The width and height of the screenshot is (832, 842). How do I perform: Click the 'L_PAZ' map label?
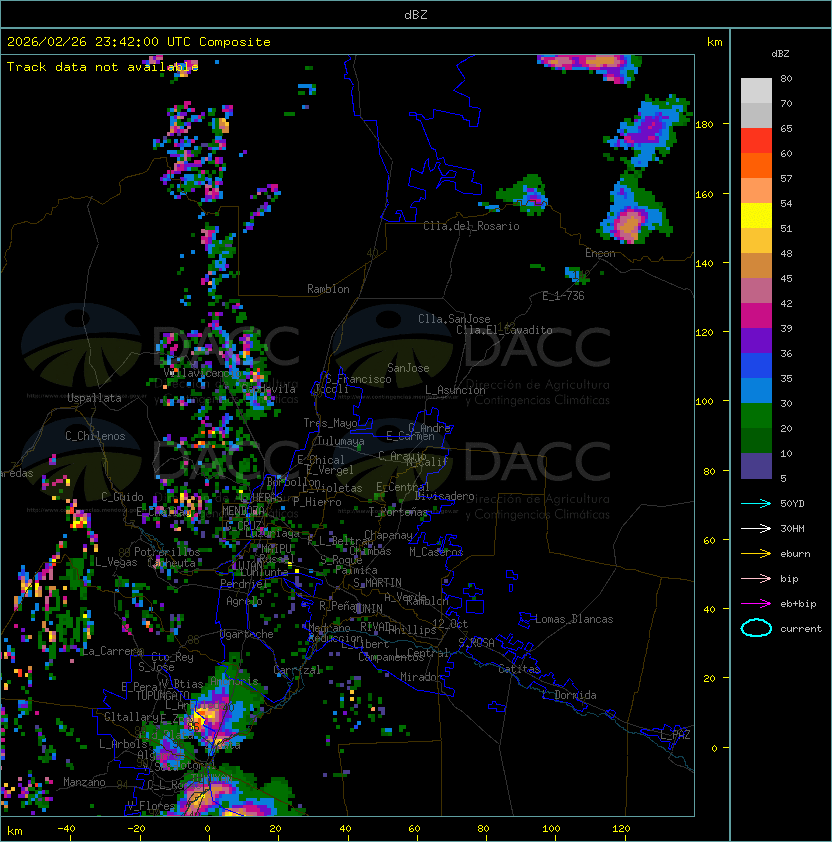click(675, 735)
